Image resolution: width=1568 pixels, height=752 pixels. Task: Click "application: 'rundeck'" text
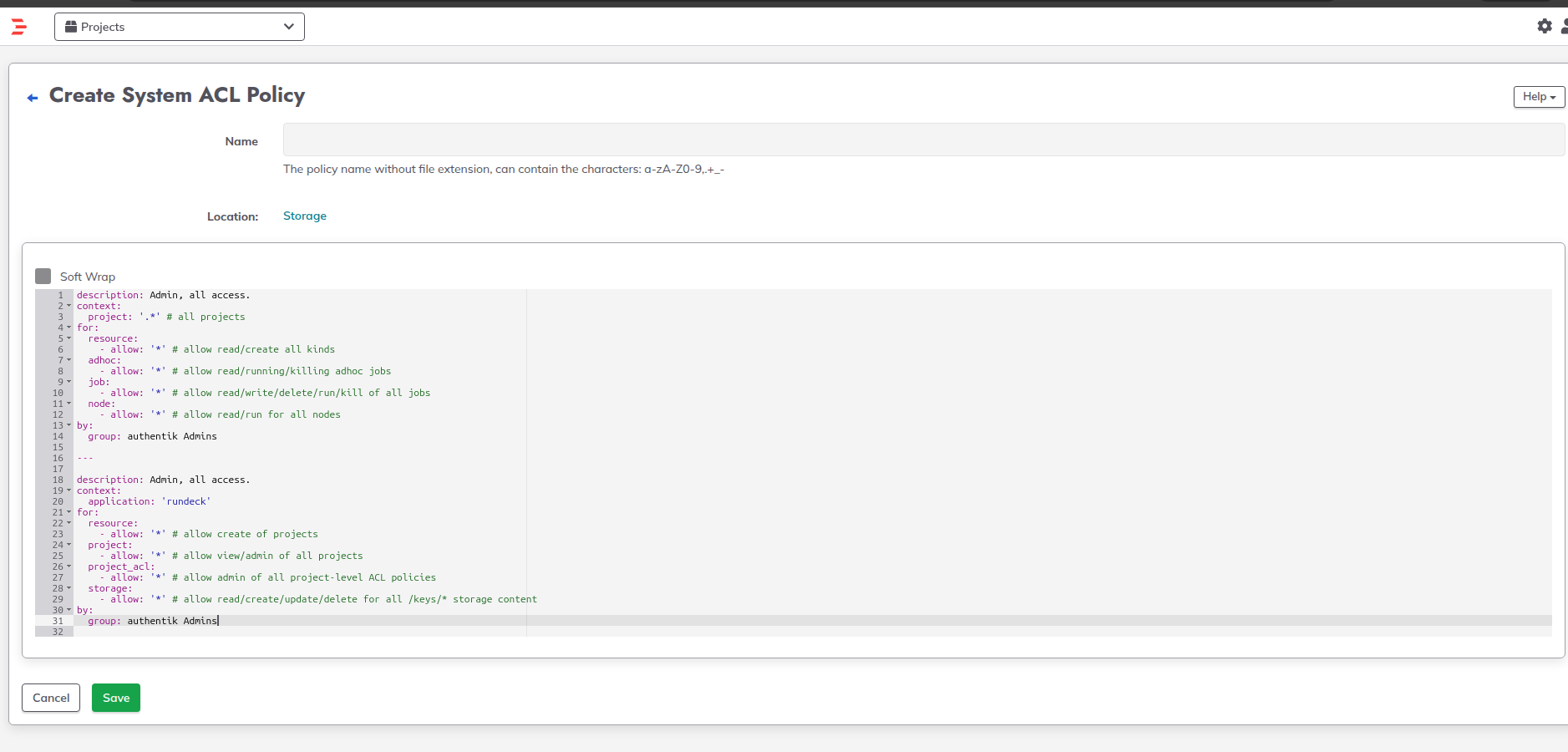pyautogui.click(x=150, y=501)
